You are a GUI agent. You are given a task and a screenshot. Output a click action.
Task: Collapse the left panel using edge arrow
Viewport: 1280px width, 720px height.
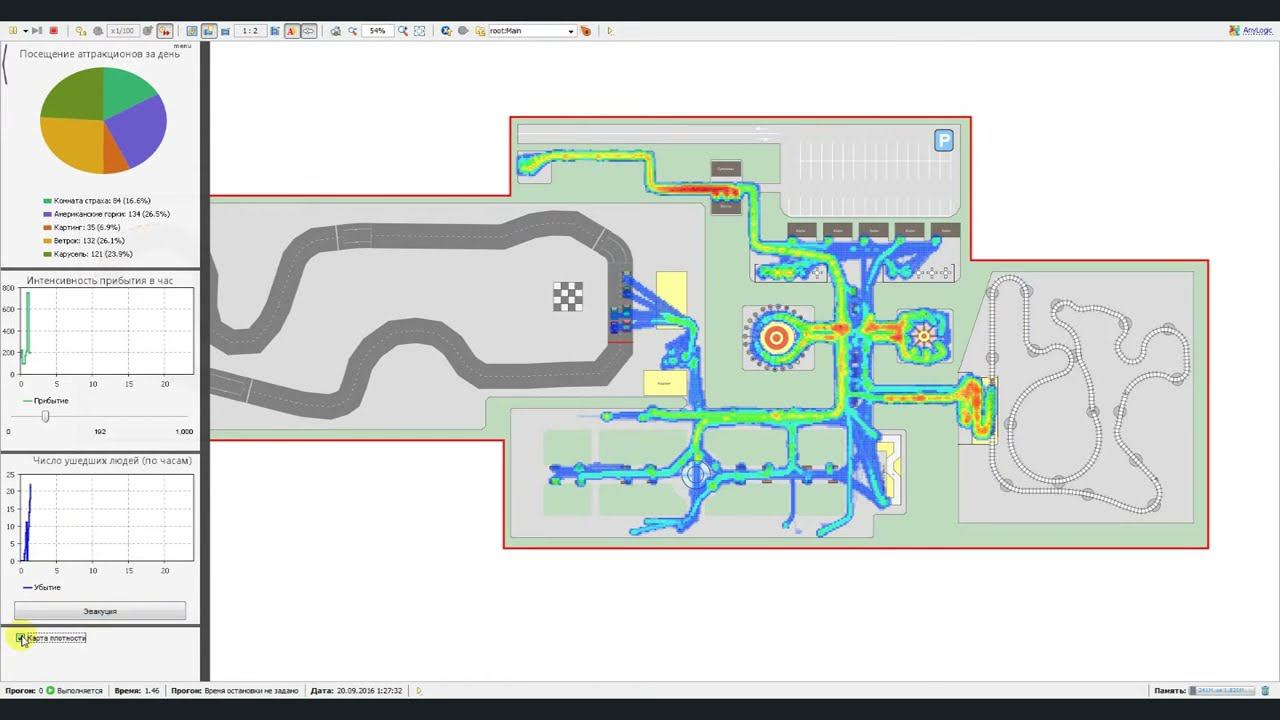tap(5, 65)
